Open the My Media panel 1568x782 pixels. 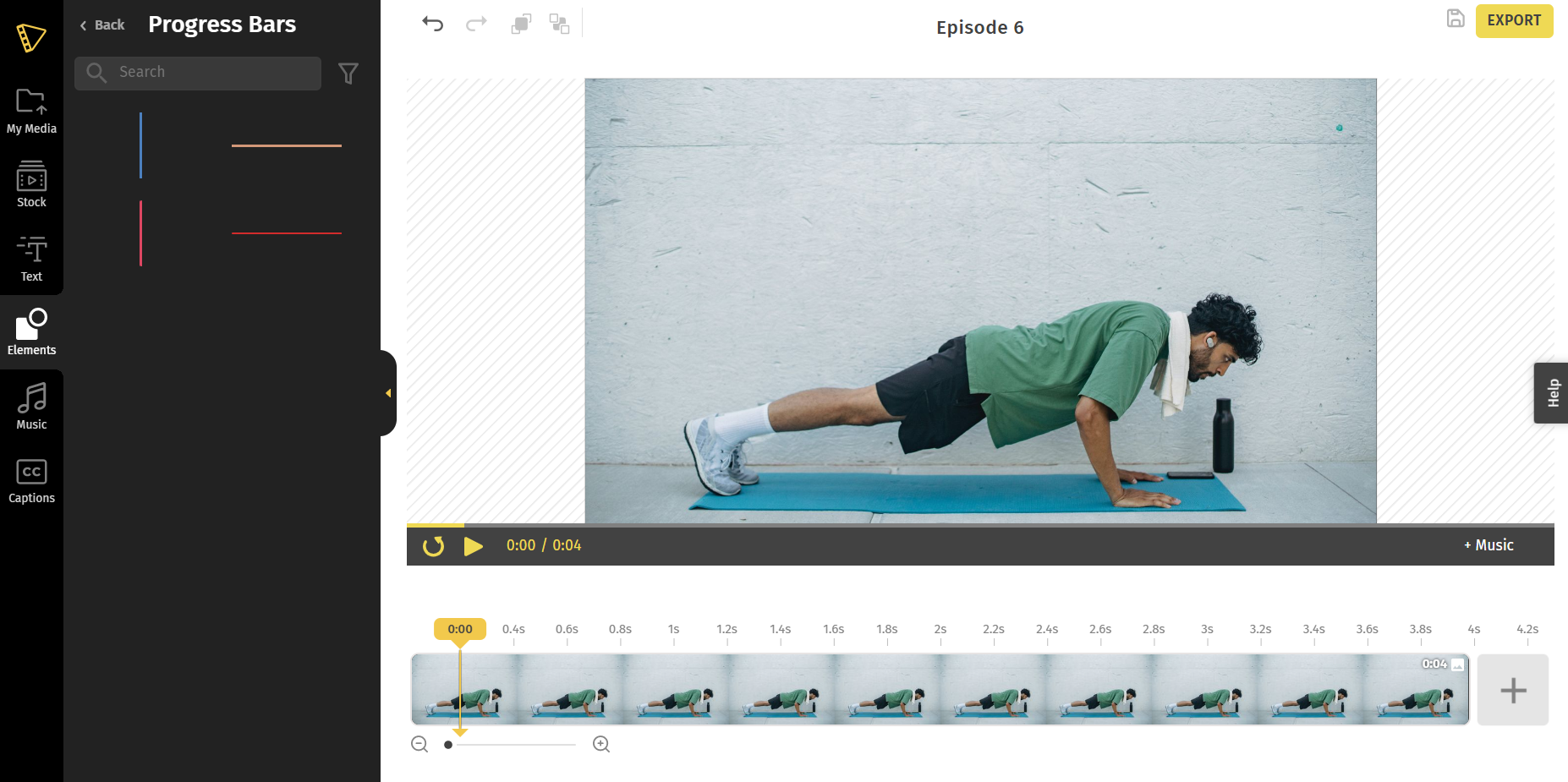31,111
